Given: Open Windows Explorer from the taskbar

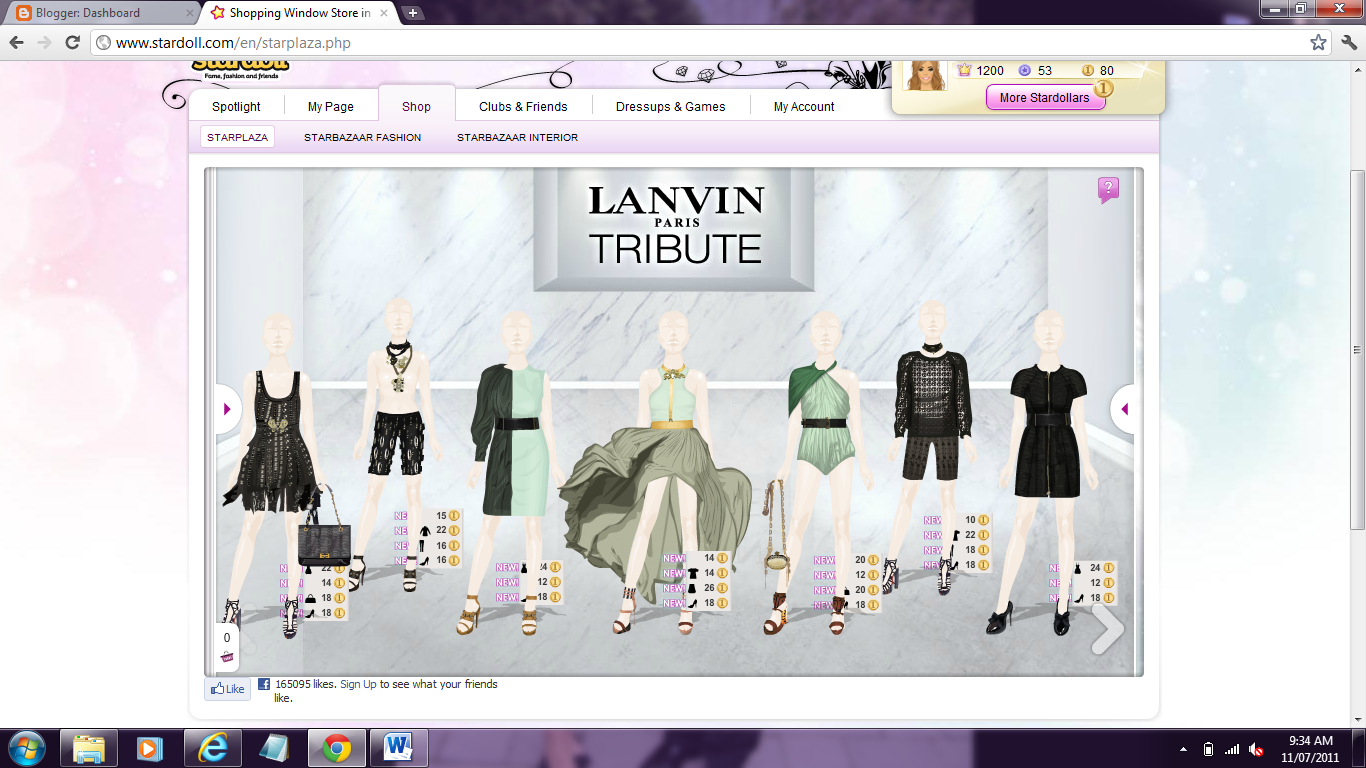Looking at the screenshot, I should (x=89, y=748).
